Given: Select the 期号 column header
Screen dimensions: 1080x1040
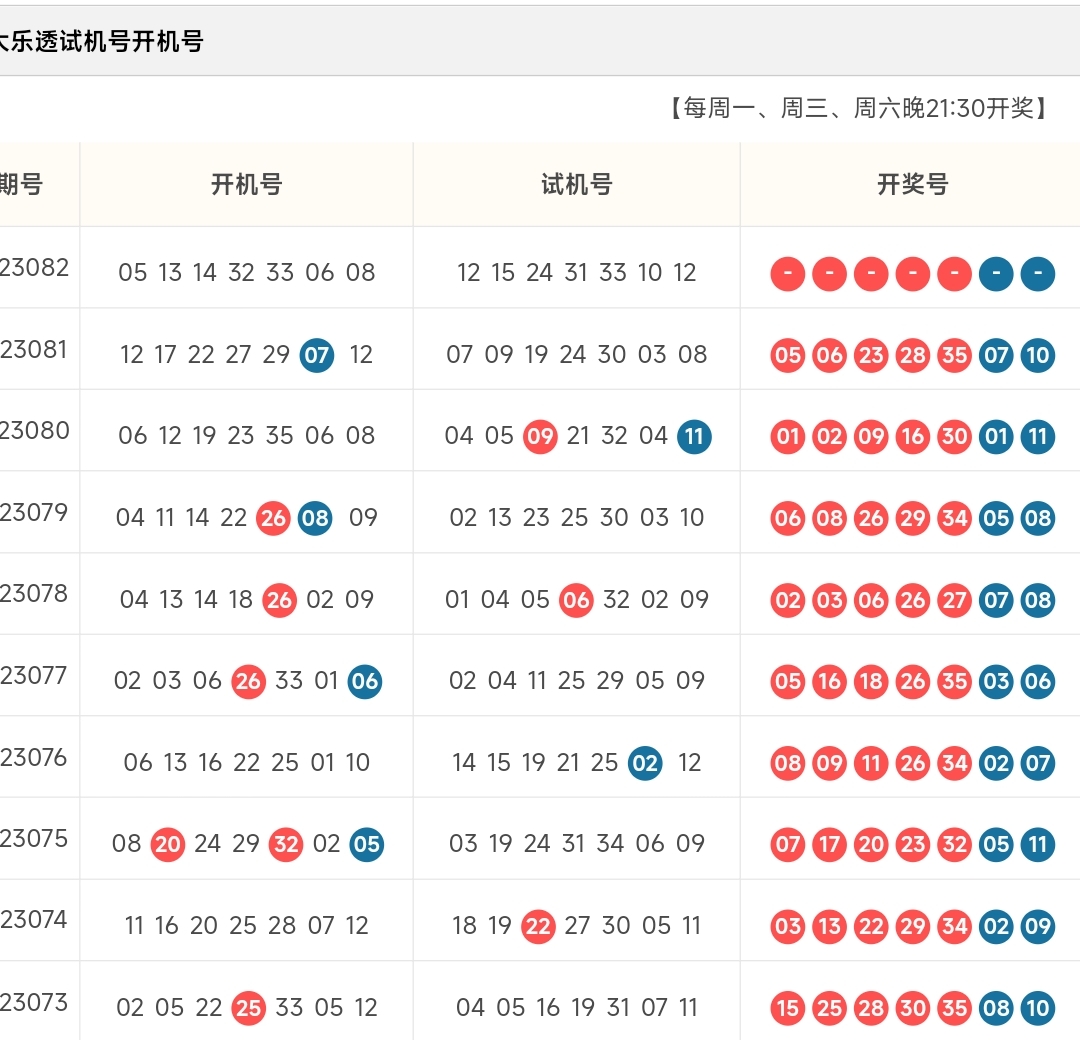Looking at the screenshot, I should pos(21,185).
